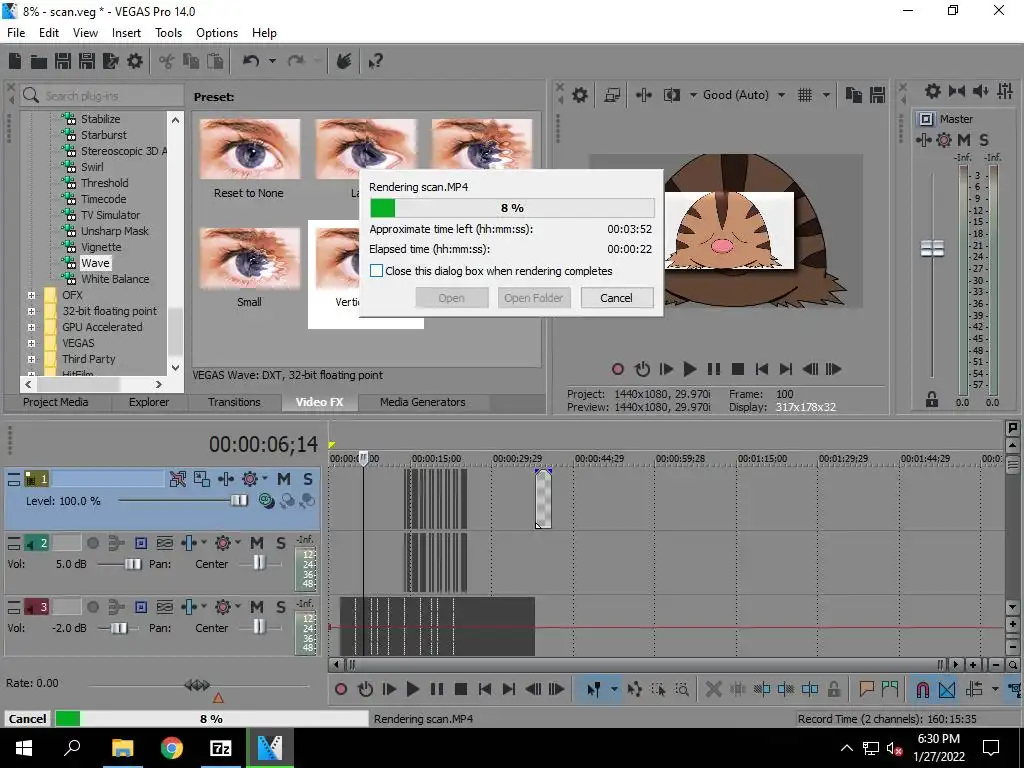Solo video track 1
The width and height of the screenshot is (1024, 768).
308,479
